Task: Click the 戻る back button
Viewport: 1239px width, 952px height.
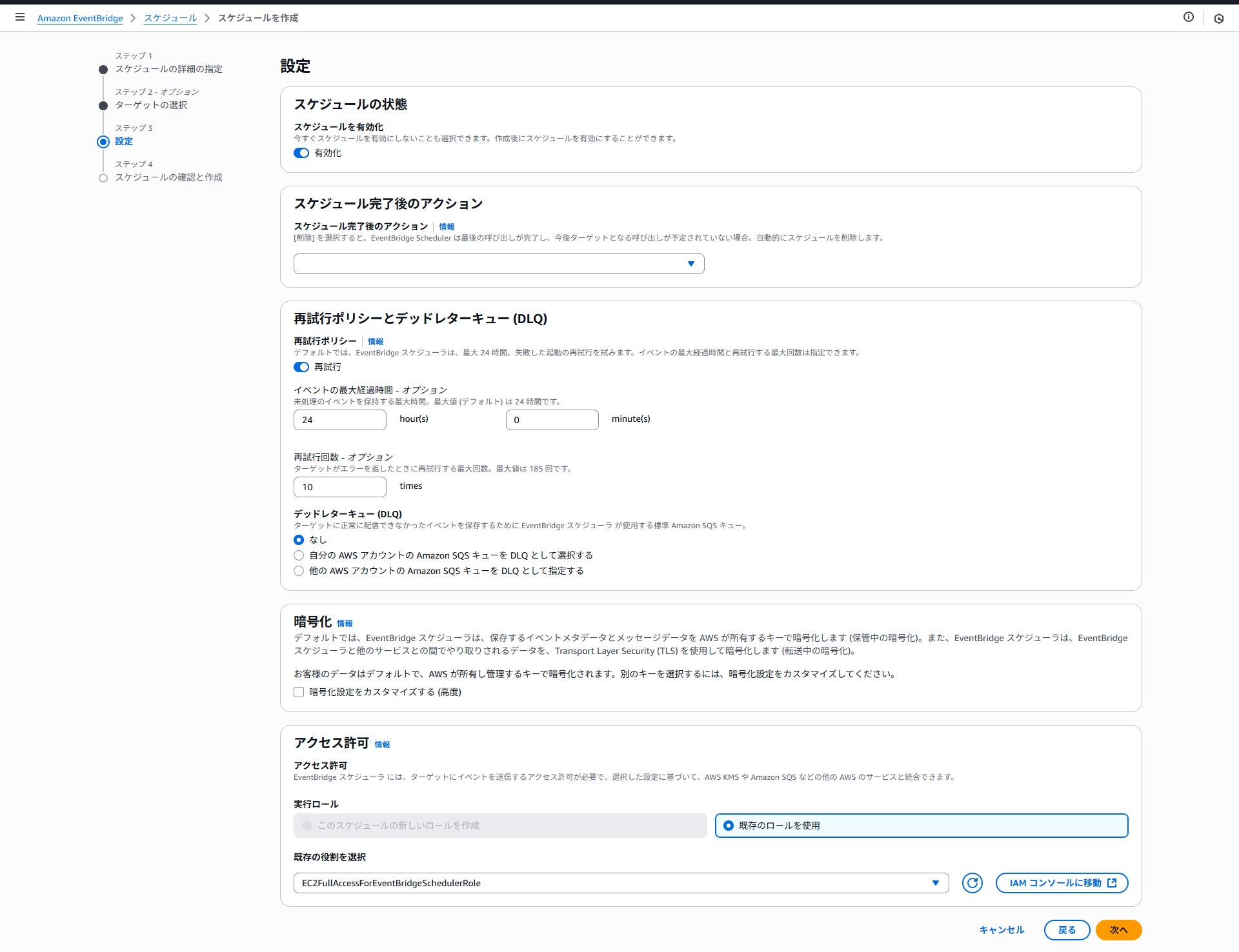Action: [1067, 930]
